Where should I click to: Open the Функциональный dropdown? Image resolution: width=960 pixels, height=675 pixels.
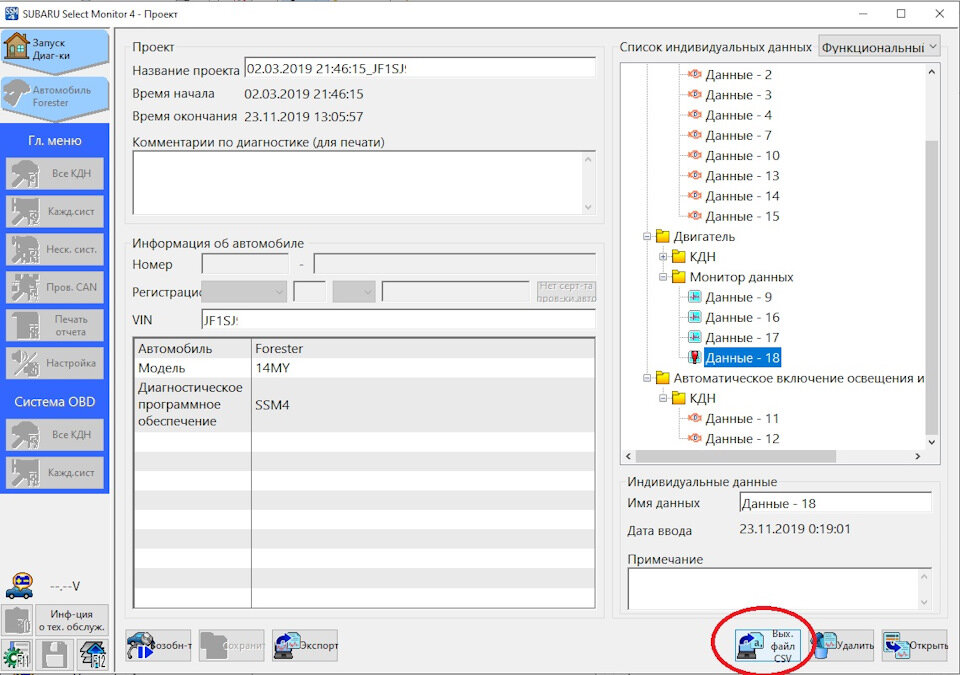pos(879,47)
